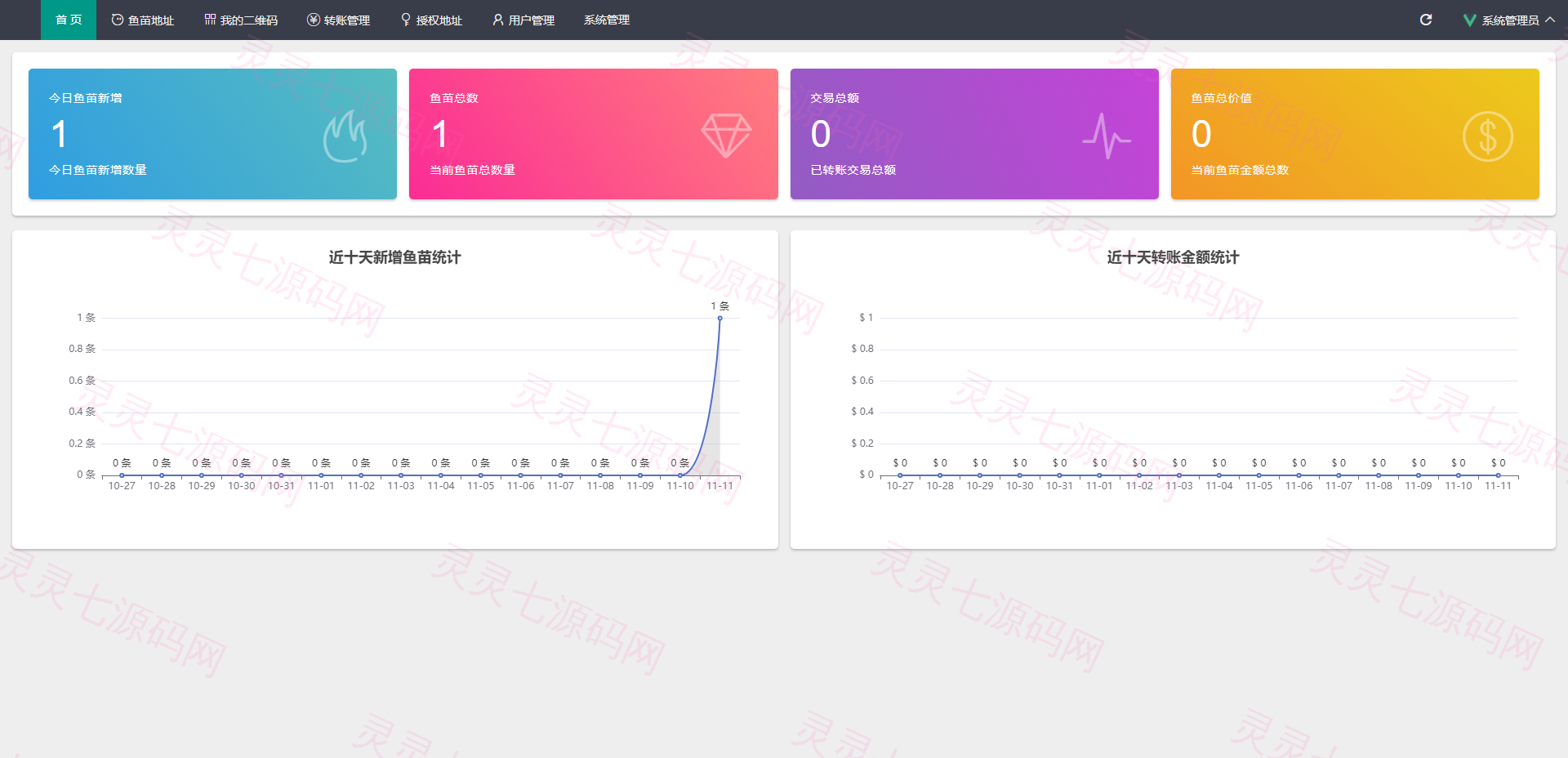Click the 交易总额 card title
This screenshot has height=758, width=1568.
point(835,98)
